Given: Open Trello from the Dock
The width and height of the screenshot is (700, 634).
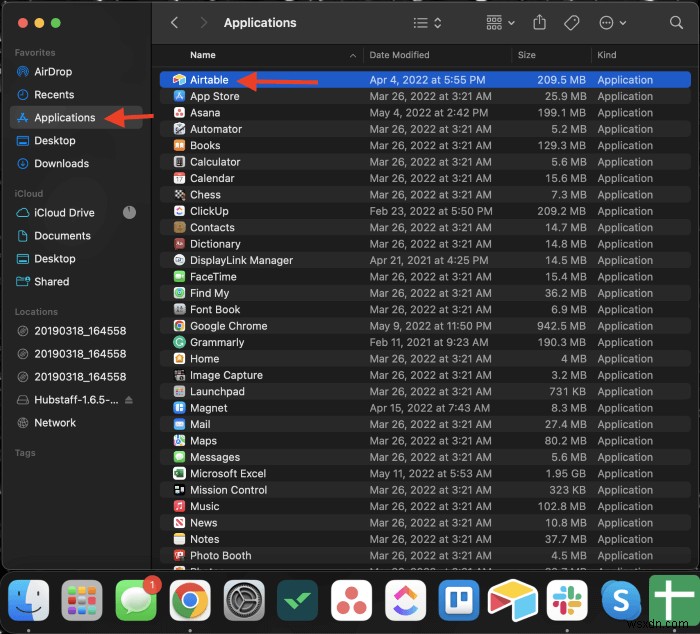Looking at the screenshot, I should click(x=459, y=601).
